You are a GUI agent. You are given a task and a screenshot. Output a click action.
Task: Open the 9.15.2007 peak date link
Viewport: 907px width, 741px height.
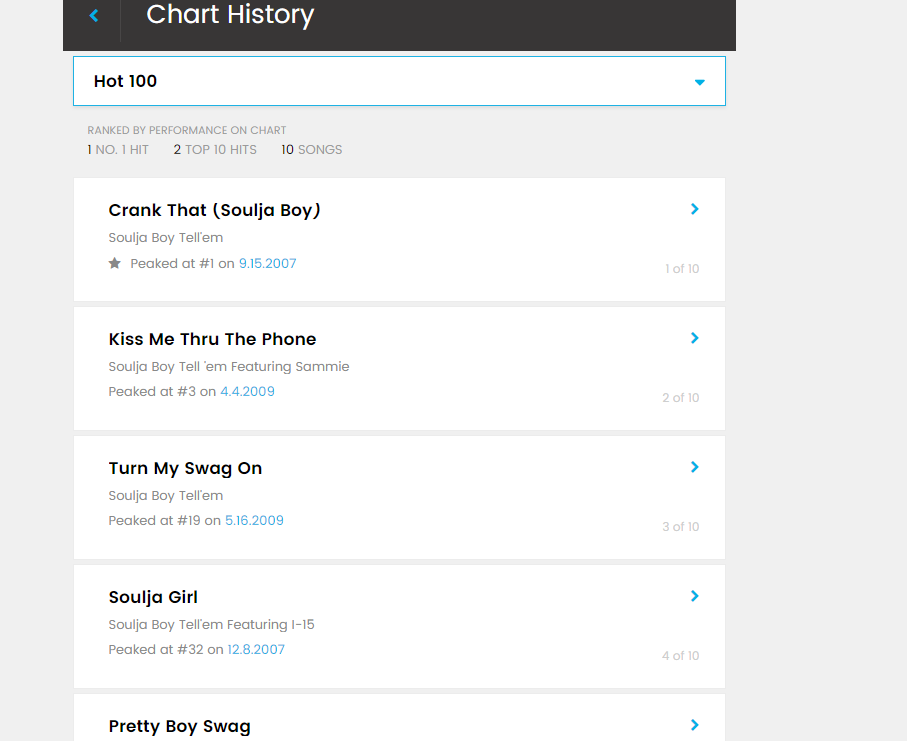point(267,264)
